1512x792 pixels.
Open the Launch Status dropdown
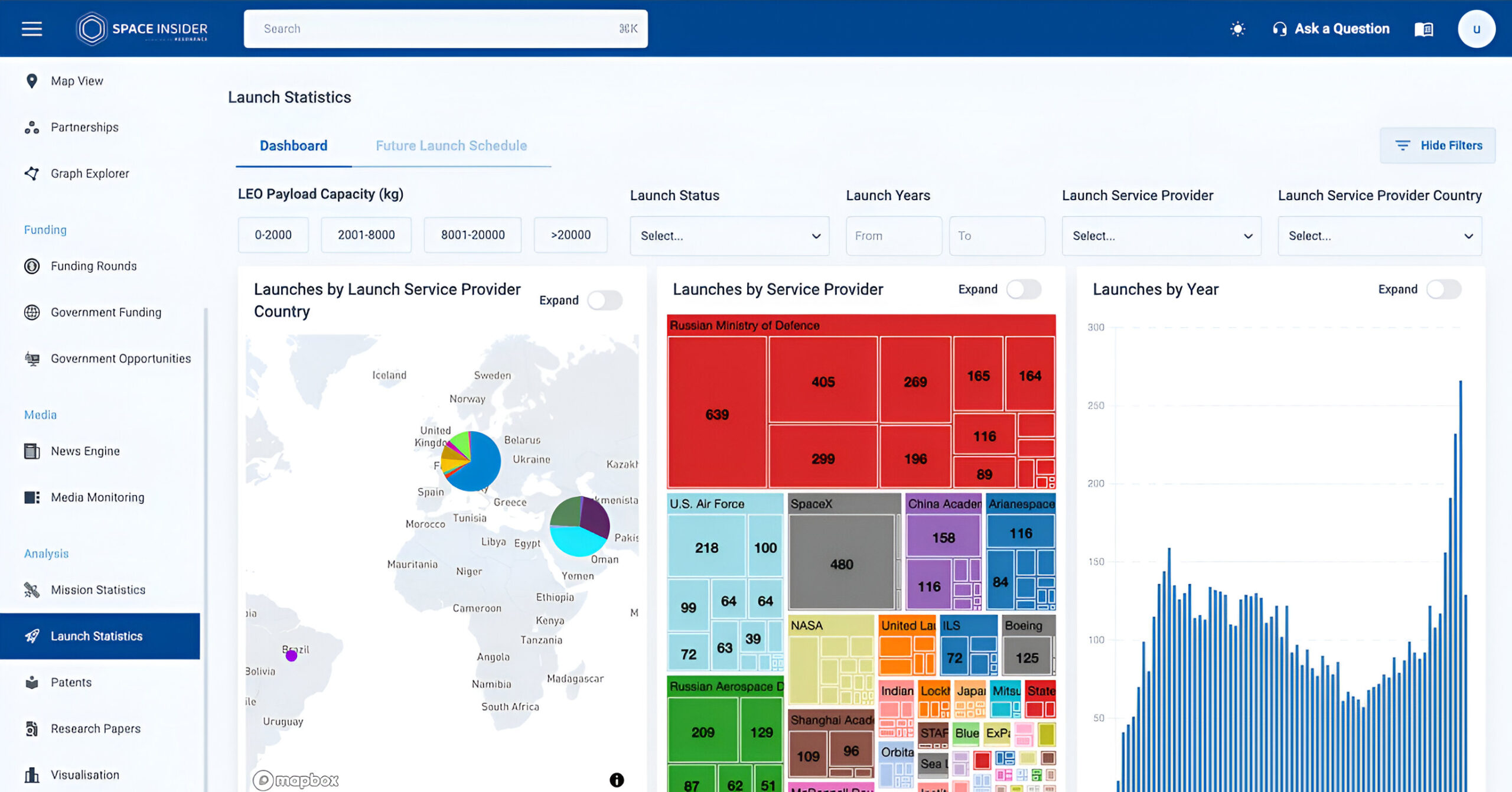[x=729, y=236]
